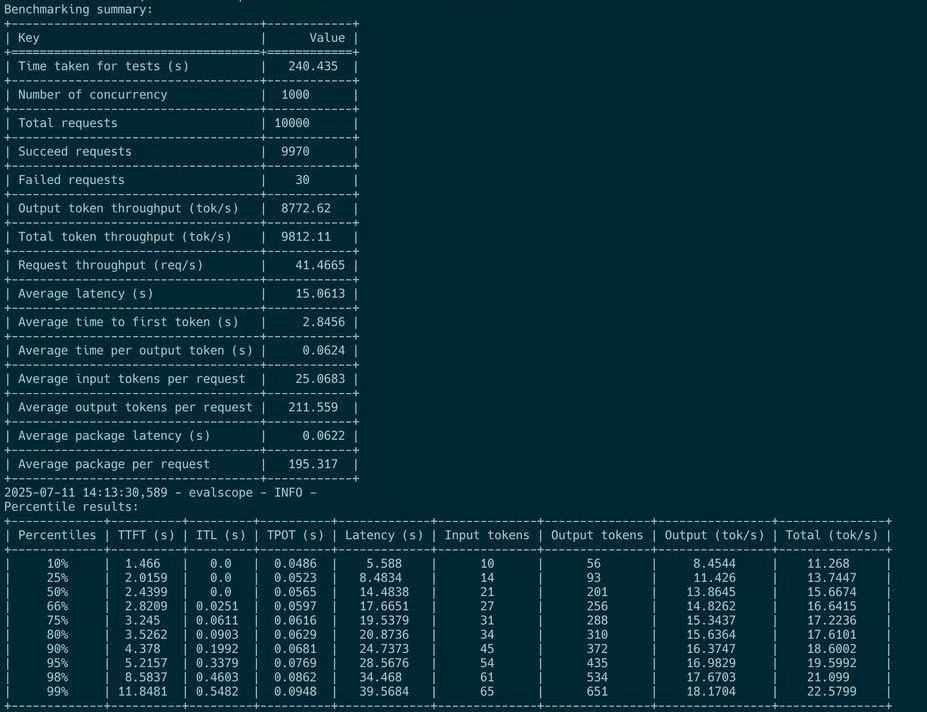Select the "TPOT (s)" column header

(295, 534)
